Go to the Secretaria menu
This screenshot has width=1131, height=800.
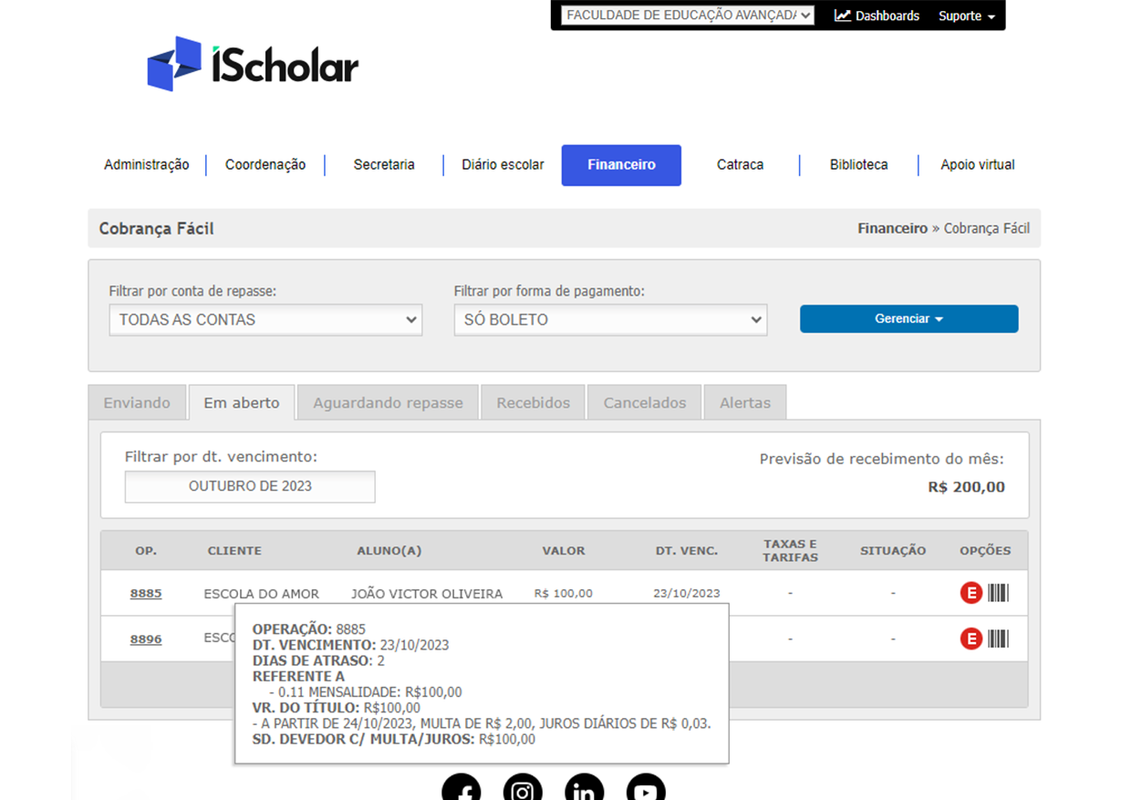384,164
